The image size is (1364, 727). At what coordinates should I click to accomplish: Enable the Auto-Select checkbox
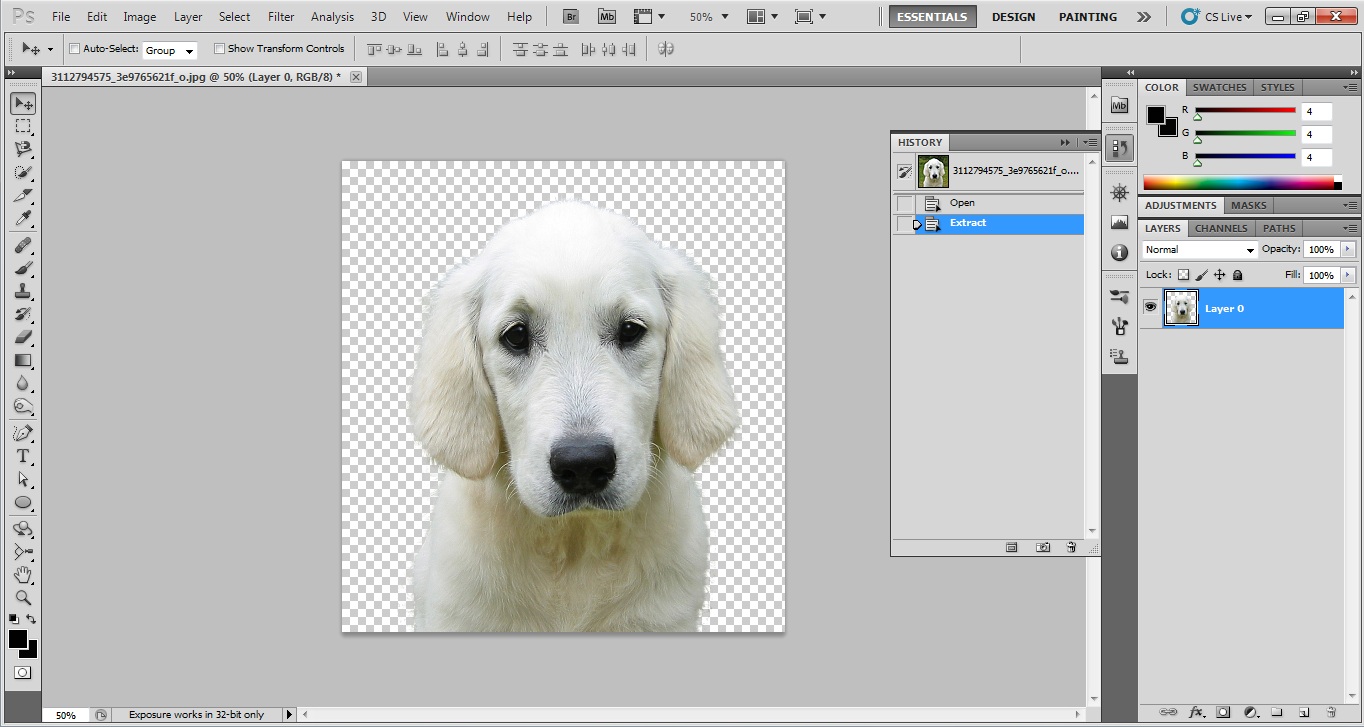[74, 48]
